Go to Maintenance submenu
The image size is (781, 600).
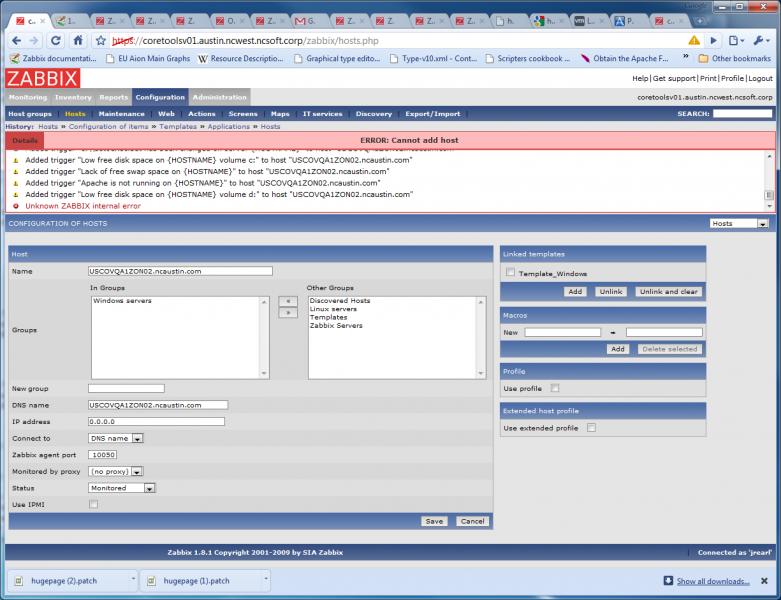click(122, 114)
